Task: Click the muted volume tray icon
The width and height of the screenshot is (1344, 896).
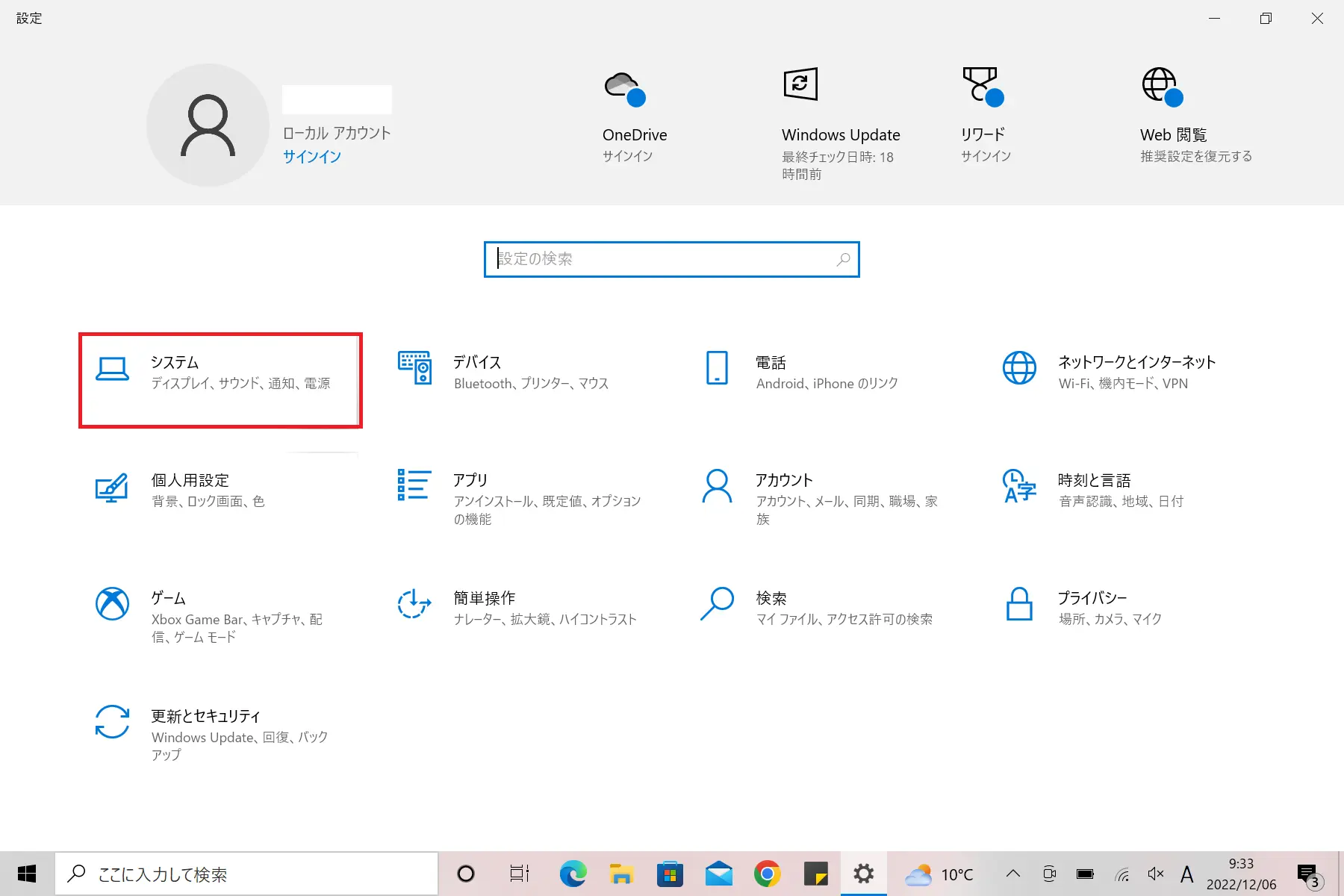Action: coord(1156,874)
